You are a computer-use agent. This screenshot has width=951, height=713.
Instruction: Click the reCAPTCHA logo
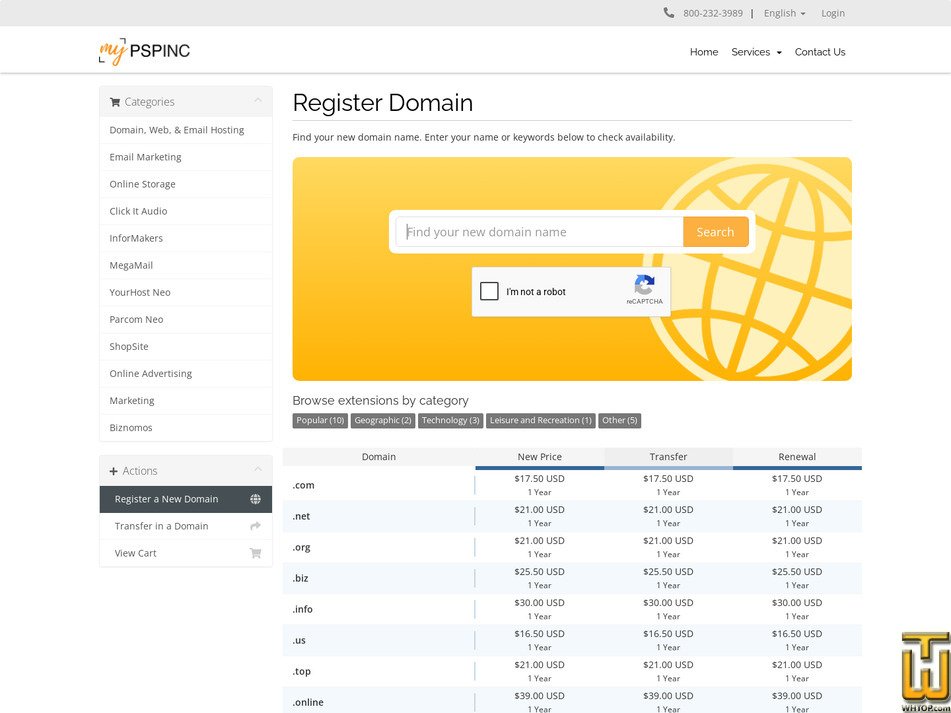(645, 285)
